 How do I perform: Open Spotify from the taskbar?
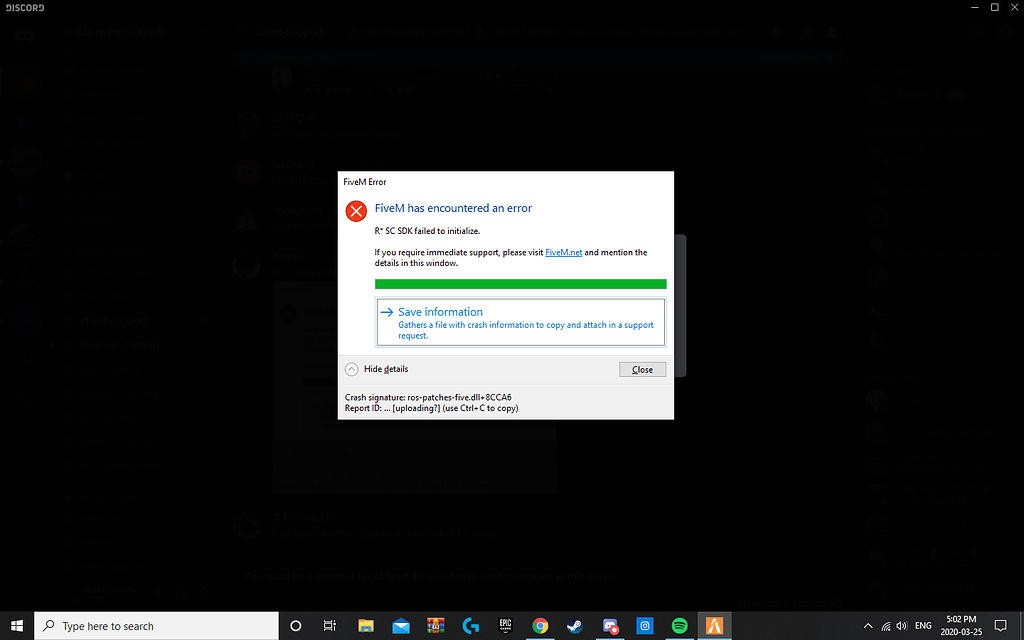coord(678,626)
